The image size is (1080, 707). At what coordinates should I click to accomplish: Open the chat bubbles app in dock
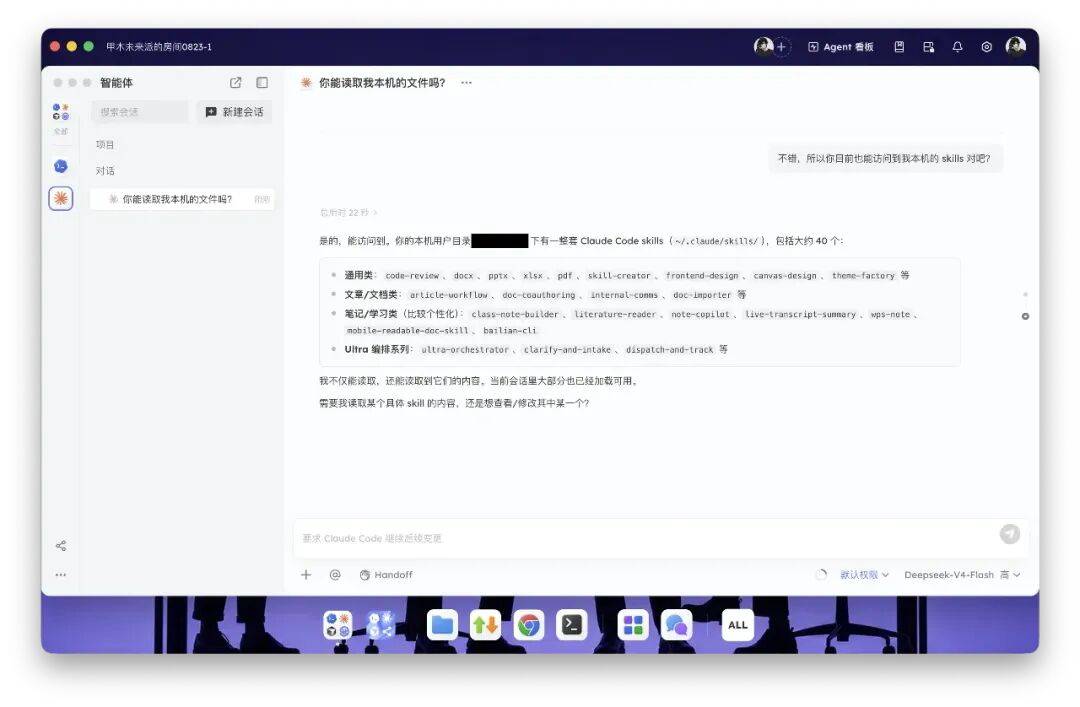coord(676,625)
